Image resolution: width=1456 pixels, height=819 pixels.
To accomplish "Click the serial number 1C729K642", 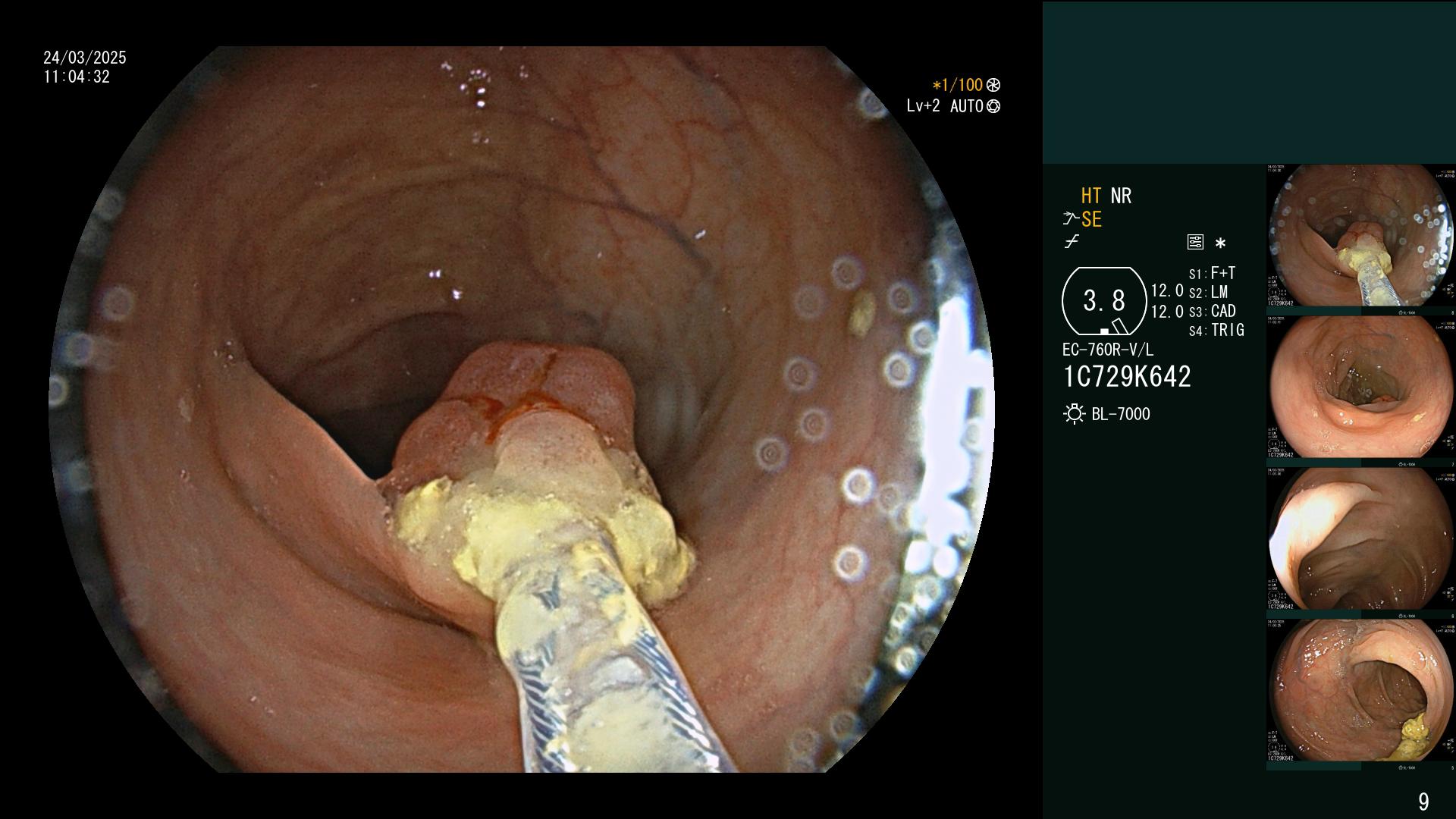I will 1127,377.
